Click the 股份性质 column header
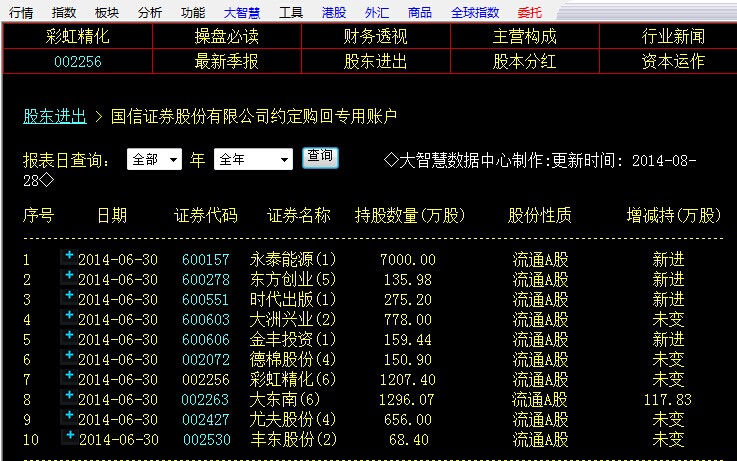This screenshot has height=461, width=737. (540, 215)
